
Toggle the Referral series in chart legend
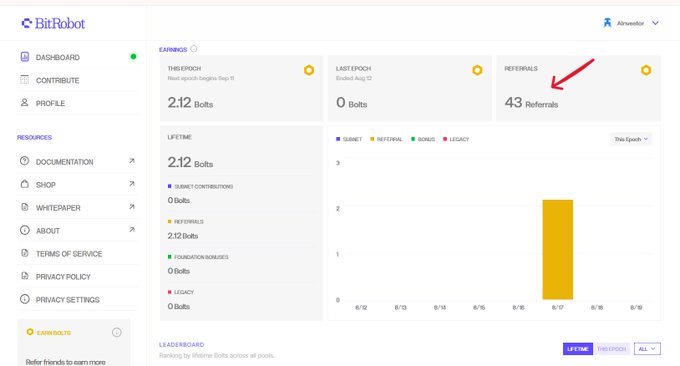(386, 139)
